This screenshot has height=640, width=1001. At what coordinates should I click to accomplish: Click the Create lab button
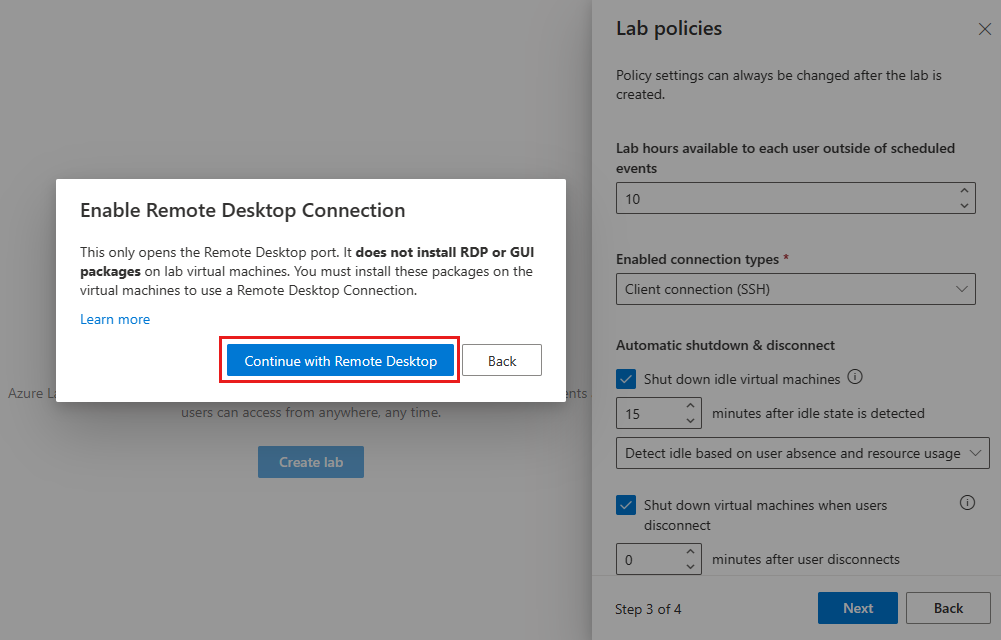311,462
